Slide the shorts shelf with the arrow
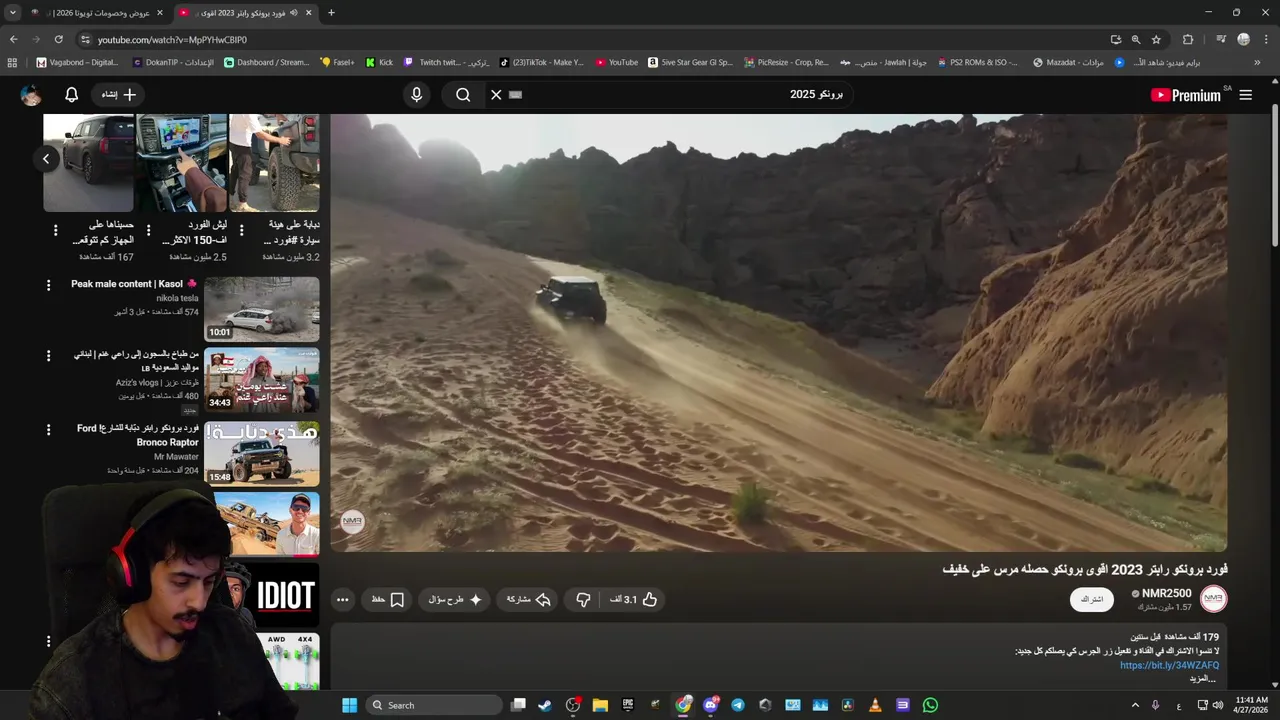1280x720 pixels. tap(46, 159)
